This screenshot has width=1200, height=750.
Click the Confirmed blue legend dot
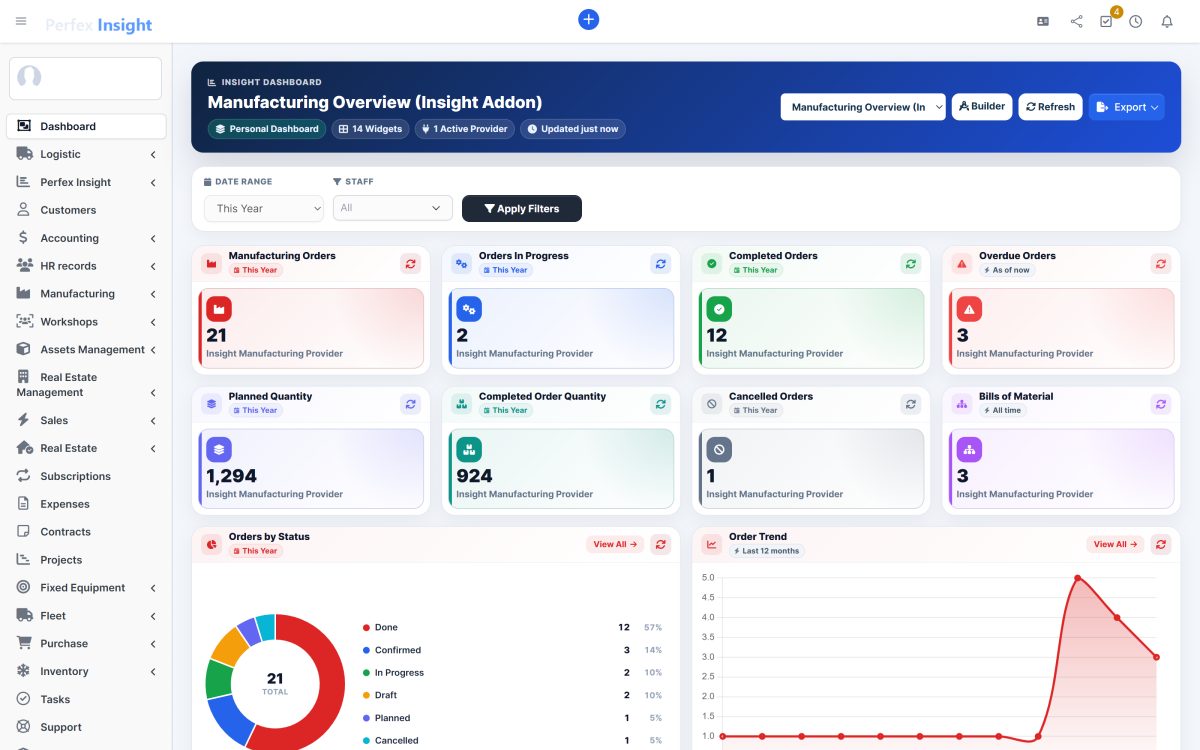(x=366, y=650)
